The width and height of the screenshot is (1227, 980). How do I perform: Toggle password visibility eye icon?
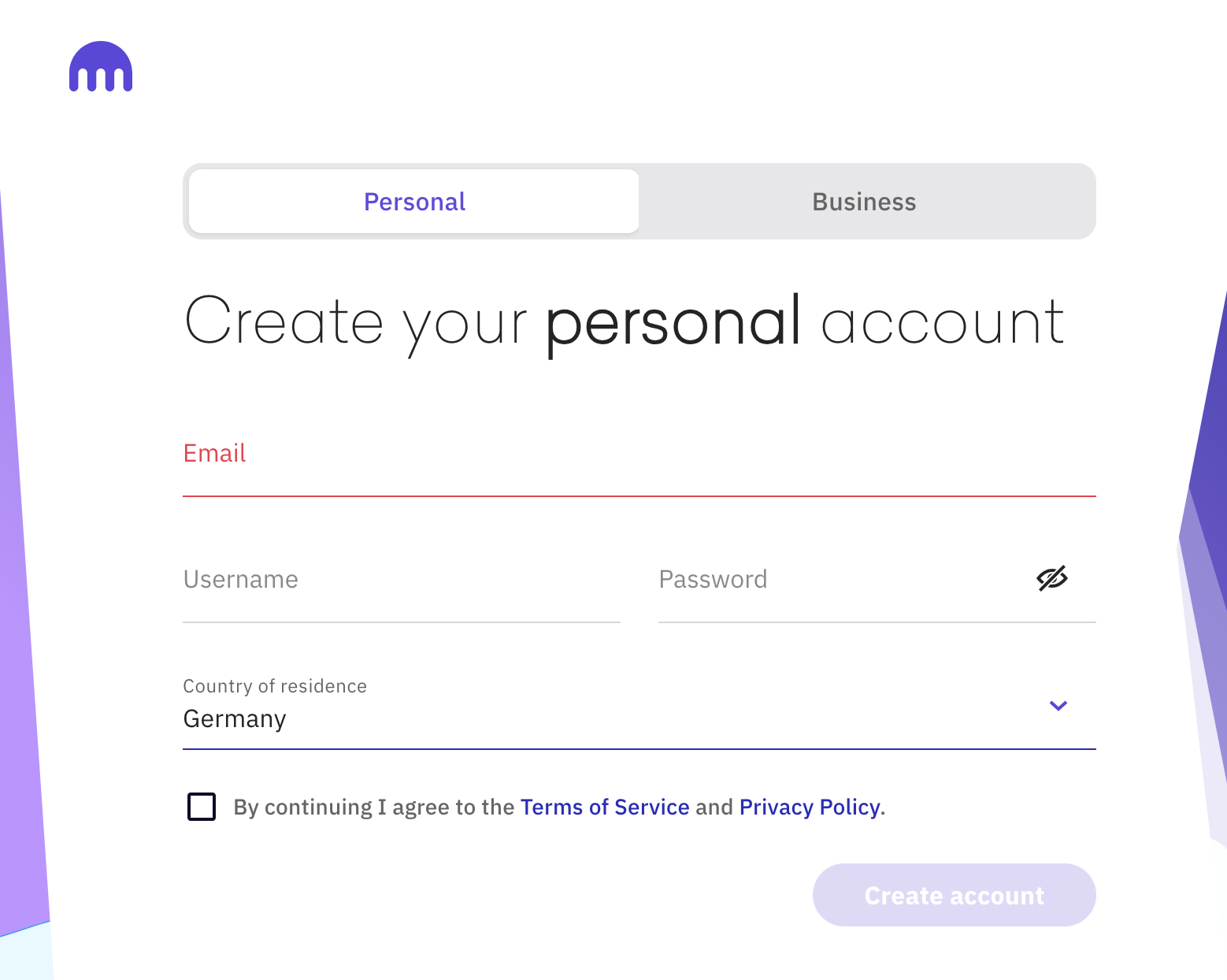(1051, 579)
